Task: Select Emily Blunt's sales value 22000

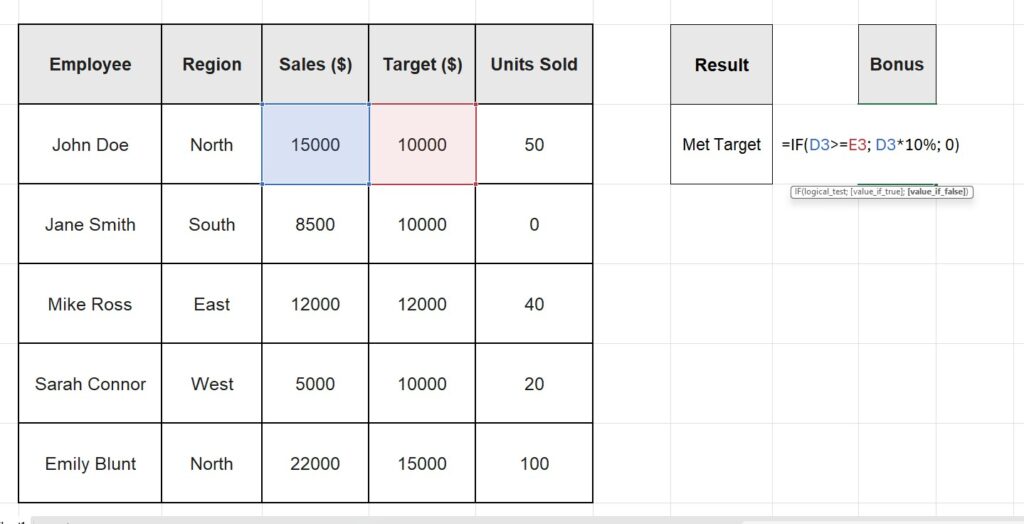Action: click(315, 464)
